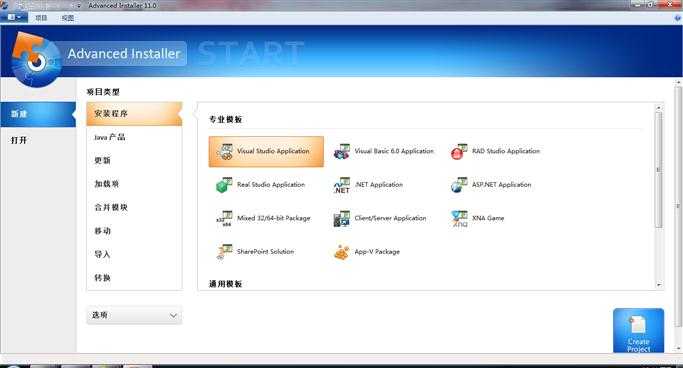Open the 项目 menu in menu bar
The height and width of the screenshot is (368, 683).
click(41, 18)
